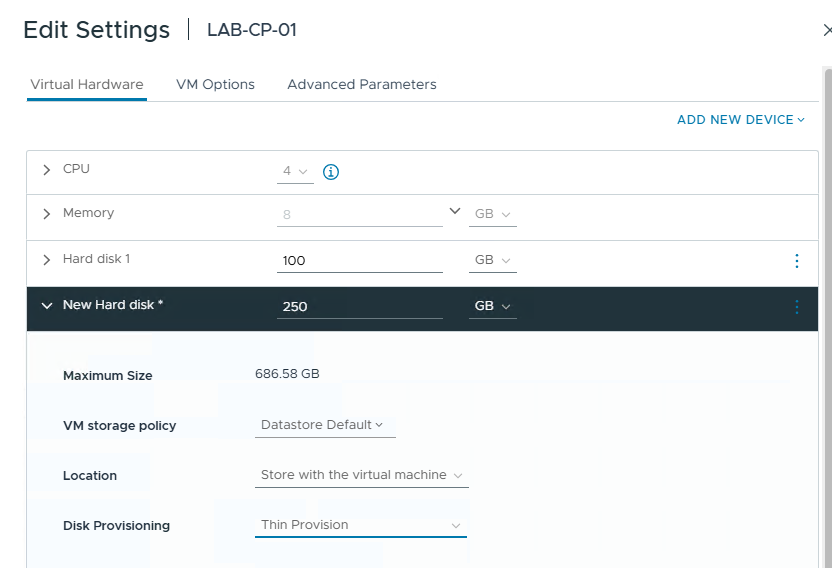Change Hard disk 1 unit dropdown
This screenshot has width=832, height=568.
point(492,260)
